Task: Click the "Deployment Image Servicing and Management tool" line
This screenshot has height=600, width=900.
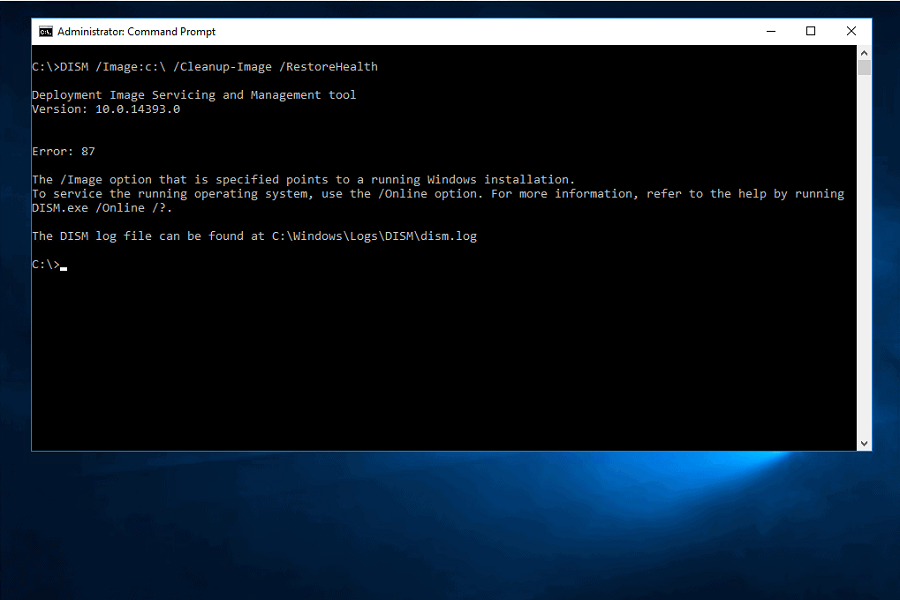Action: click(x=194, y=95)
